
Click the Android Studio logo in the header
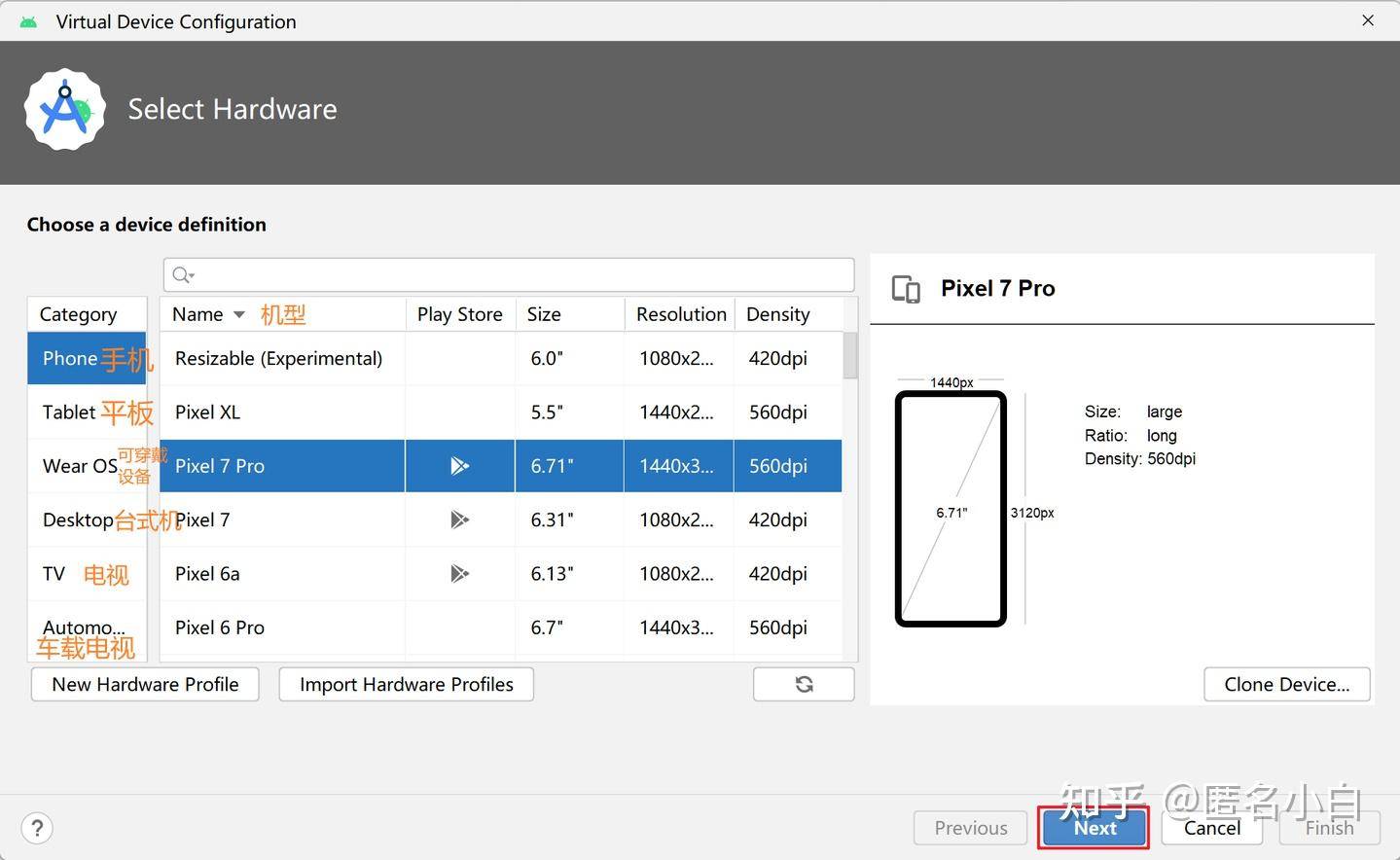[x=65, y=109]
